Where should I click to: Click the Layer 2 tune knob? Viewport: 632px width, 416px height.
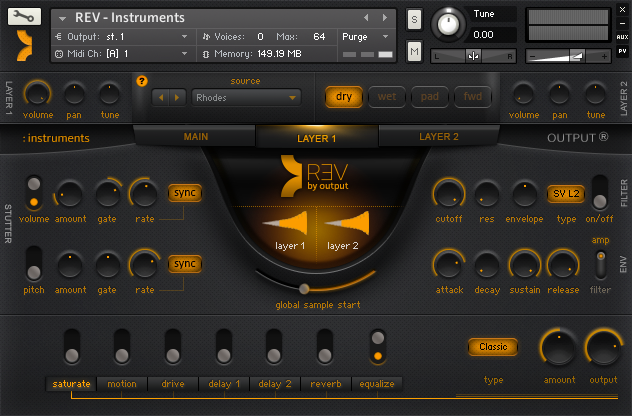[x=595, y=94]
